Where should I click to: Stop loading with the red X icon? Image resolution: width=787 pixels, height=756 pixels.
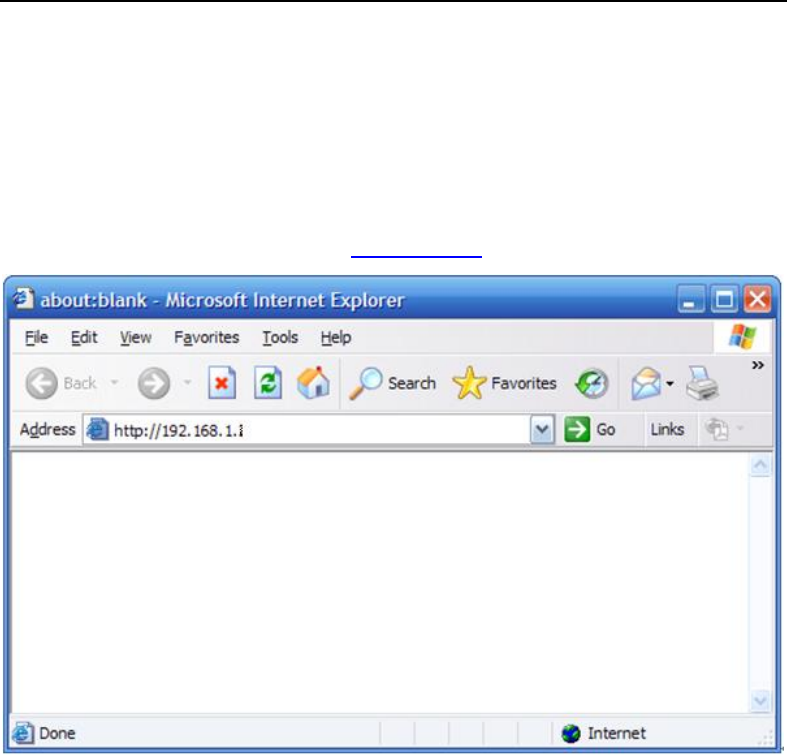pyautogui.click(x=222, y=384)
